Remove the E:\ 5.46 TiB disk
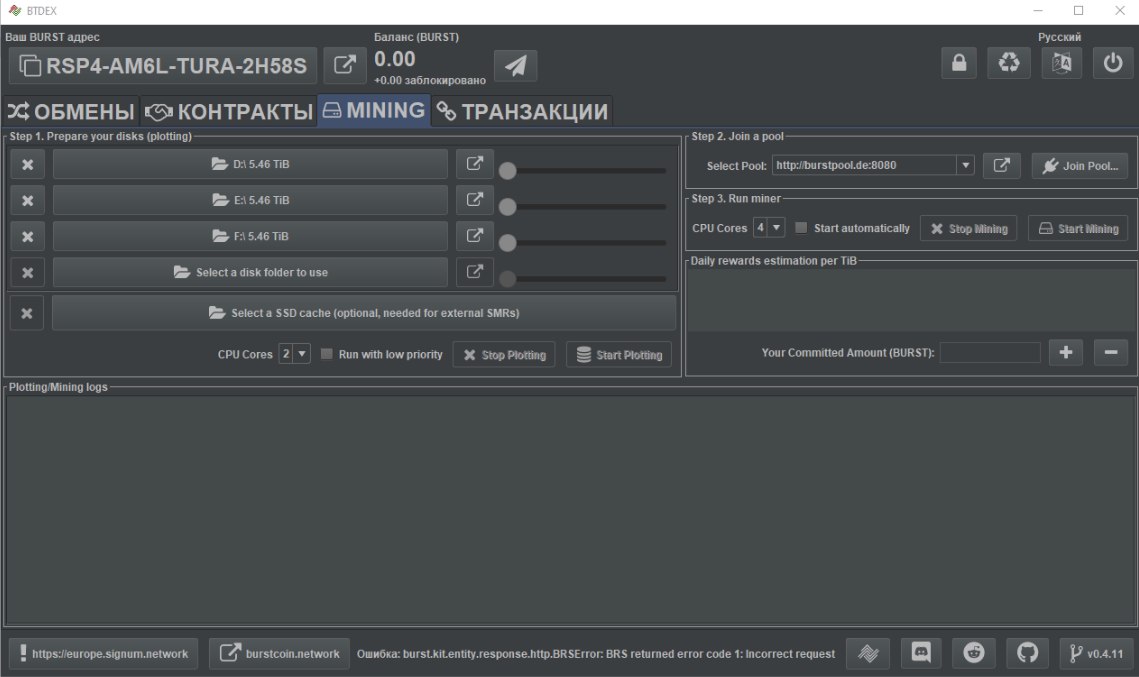This screenshot has width=1139, height=677. (x=28, y=200)
